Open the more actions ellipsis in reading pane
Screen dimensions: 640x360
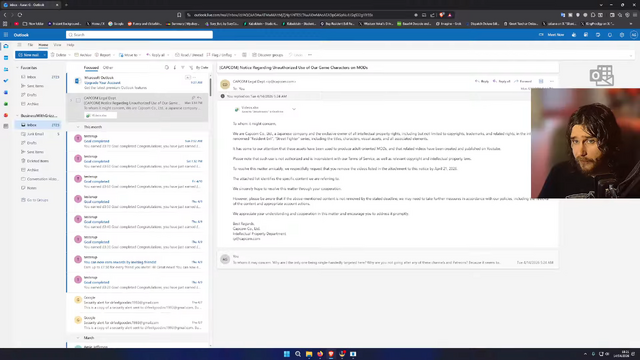pos(552,81)
